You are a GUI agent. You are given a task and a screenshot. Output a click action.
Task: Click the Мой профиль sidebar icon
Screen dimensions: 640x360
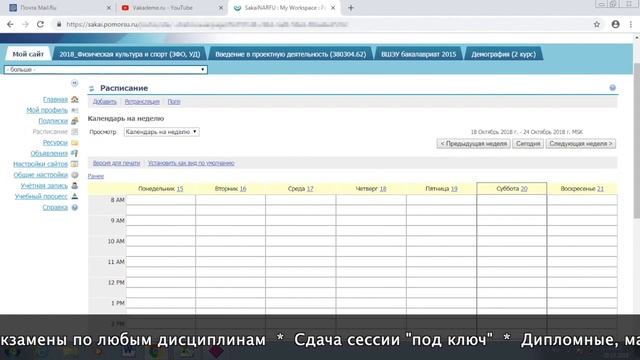pos(75,110)
